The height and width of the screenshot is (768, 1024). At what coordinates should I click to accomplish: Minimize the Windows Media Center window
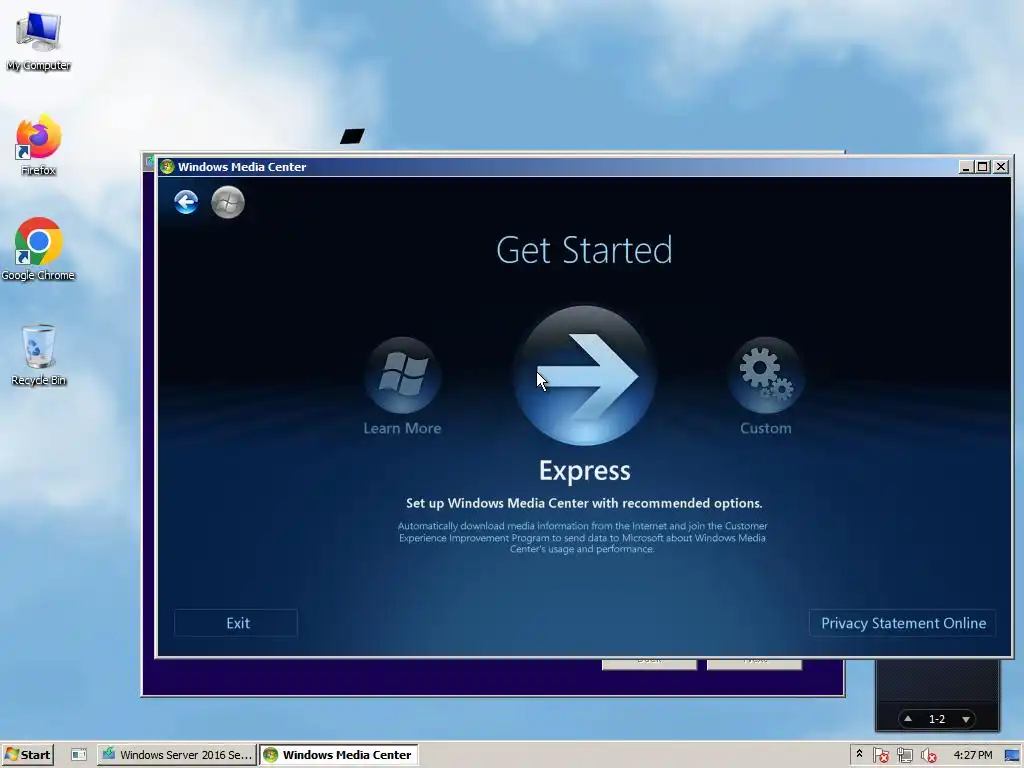(x=967, y=167)
